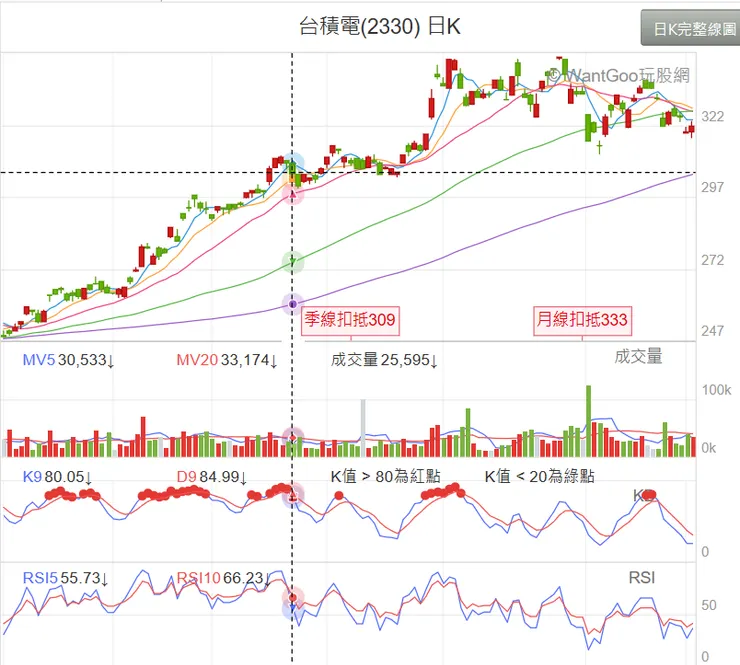Open the 日K完整線圖 full chart button

pyautogui.click(x=691, y=28)
